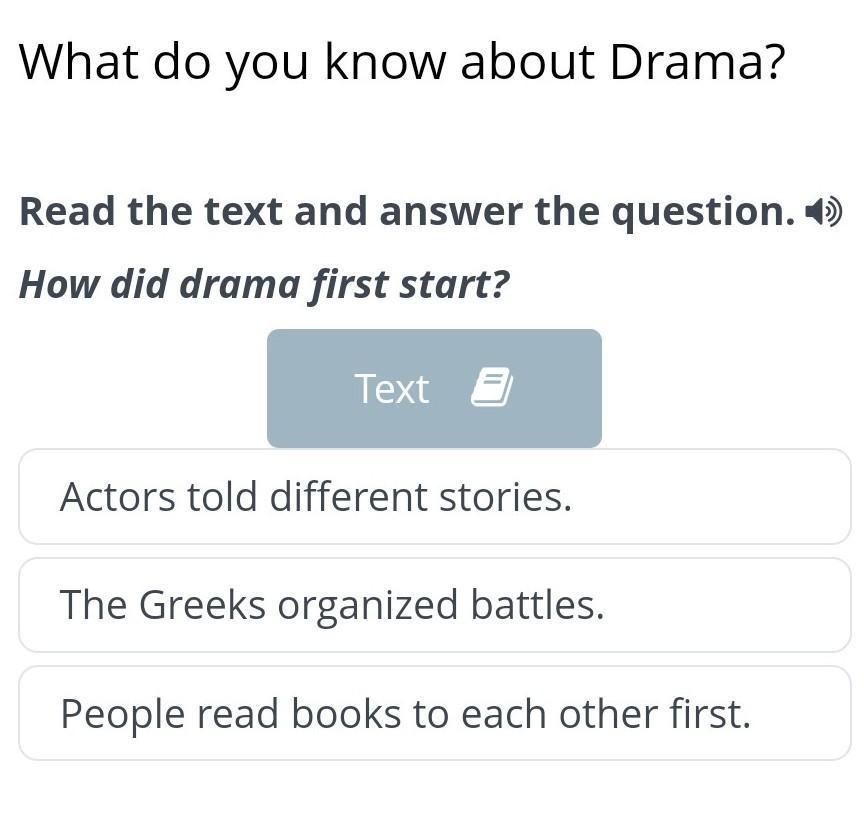Select answer 'Actors told different stories.'

pos(434,496)
